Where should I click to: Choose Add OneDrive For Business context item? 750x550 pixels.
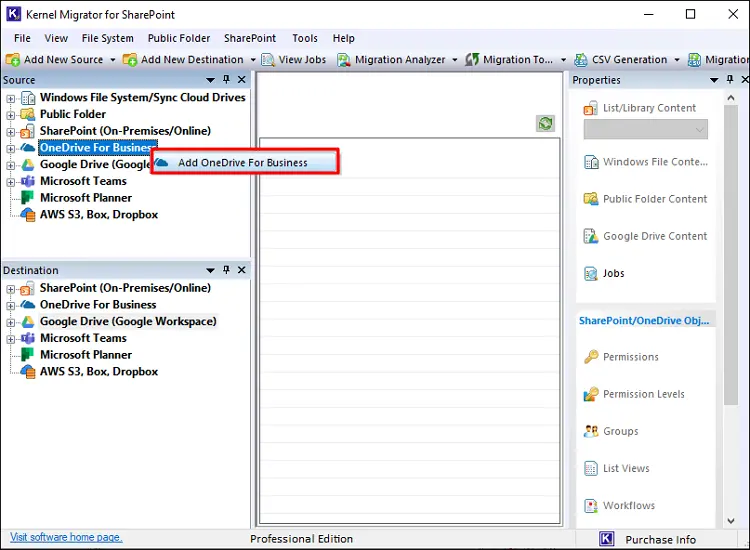pos(245,163)
